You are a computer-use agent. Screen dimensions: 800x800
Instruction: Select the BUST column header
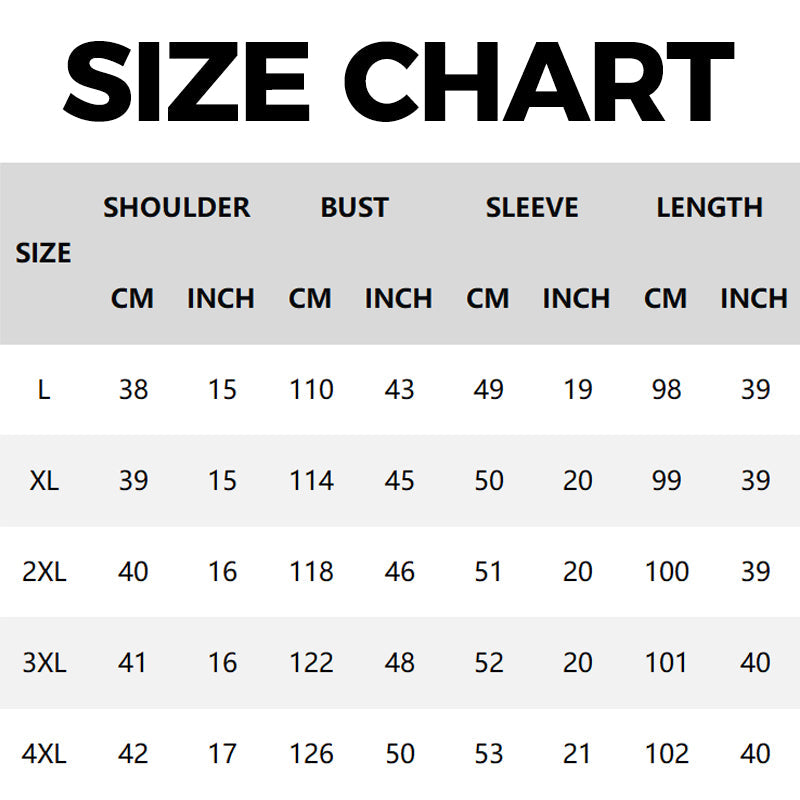[354, 208]
